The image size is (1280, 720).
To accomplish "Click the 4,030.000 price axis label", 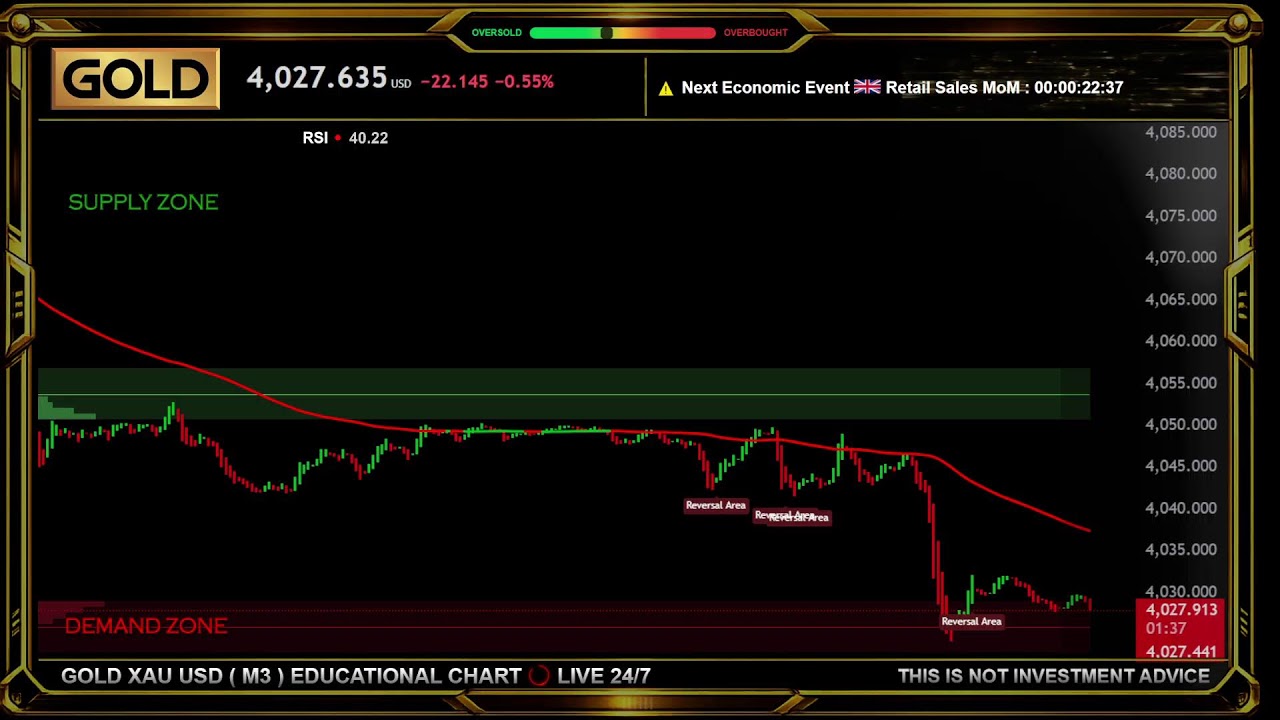I will pyautogui.click(x=1181, y=592).
